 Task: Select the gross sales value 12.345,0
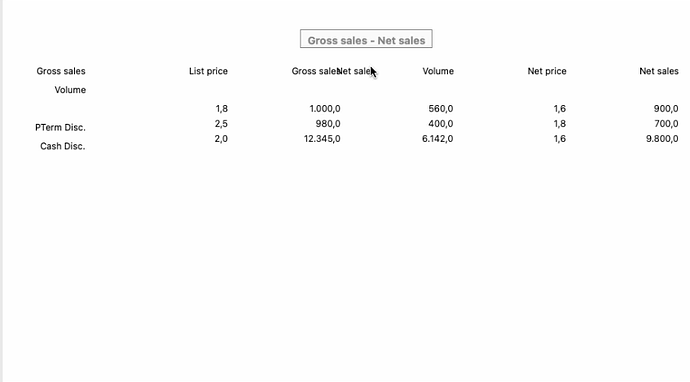[322, 139]
